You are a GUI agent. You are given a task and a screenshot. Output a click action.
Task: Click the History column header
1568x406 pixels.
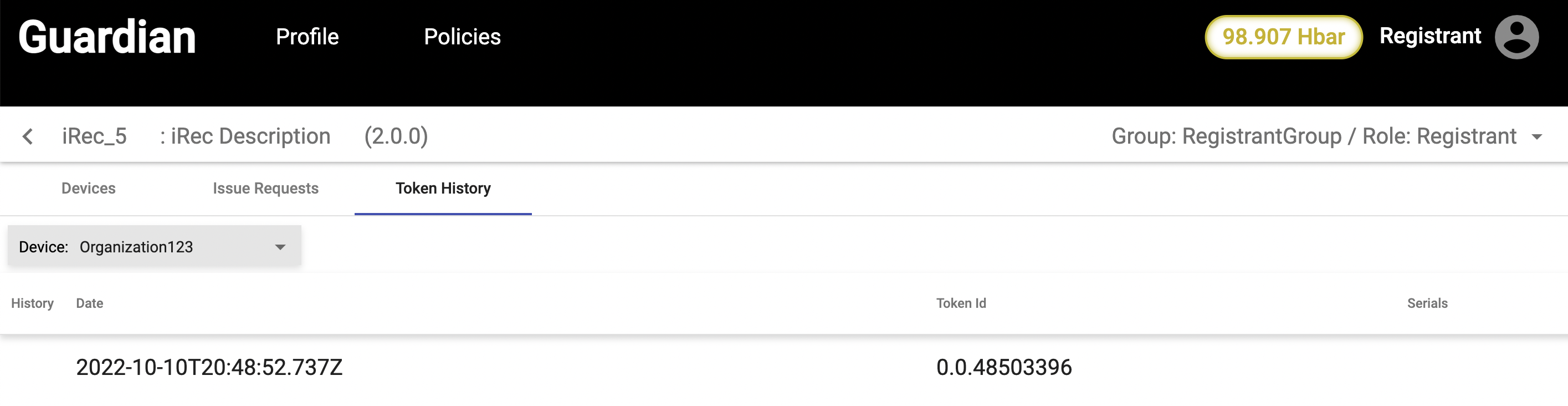pyautogui.click(x=32, y=303)
